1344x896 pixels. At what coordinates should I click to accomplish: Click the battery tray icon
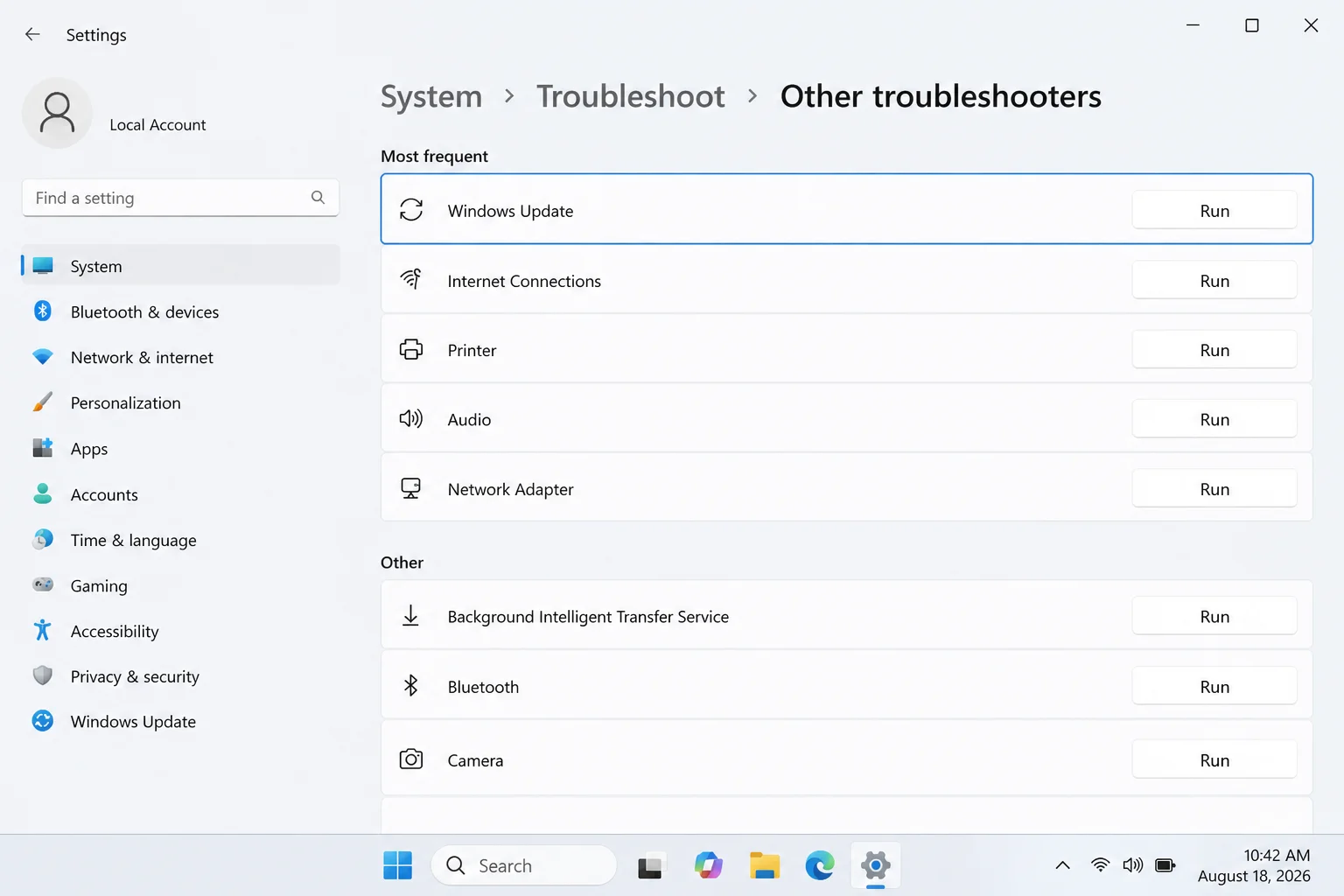[1165, 865]
